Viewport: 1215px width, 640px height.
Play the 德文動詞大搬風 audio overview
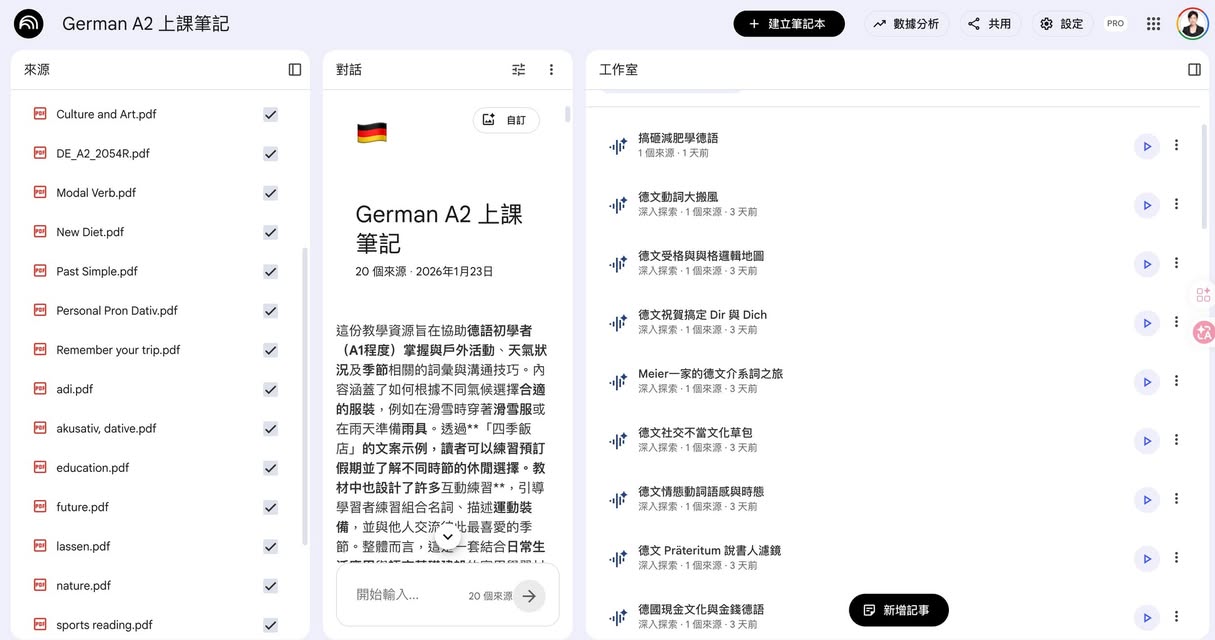[1147, 205]
